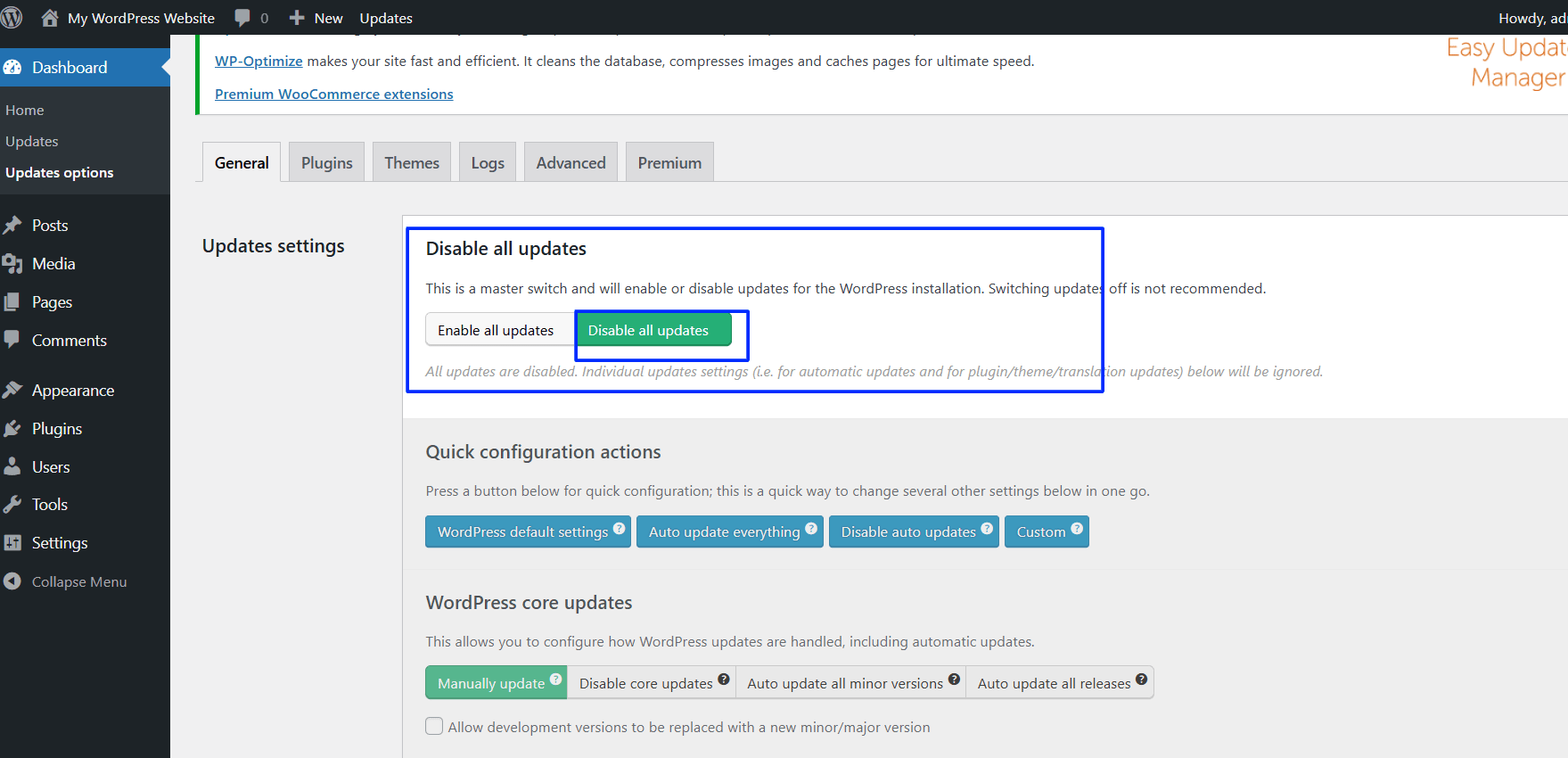
Task: Click the plus icon next to New
Action: [x=297, y=18]
